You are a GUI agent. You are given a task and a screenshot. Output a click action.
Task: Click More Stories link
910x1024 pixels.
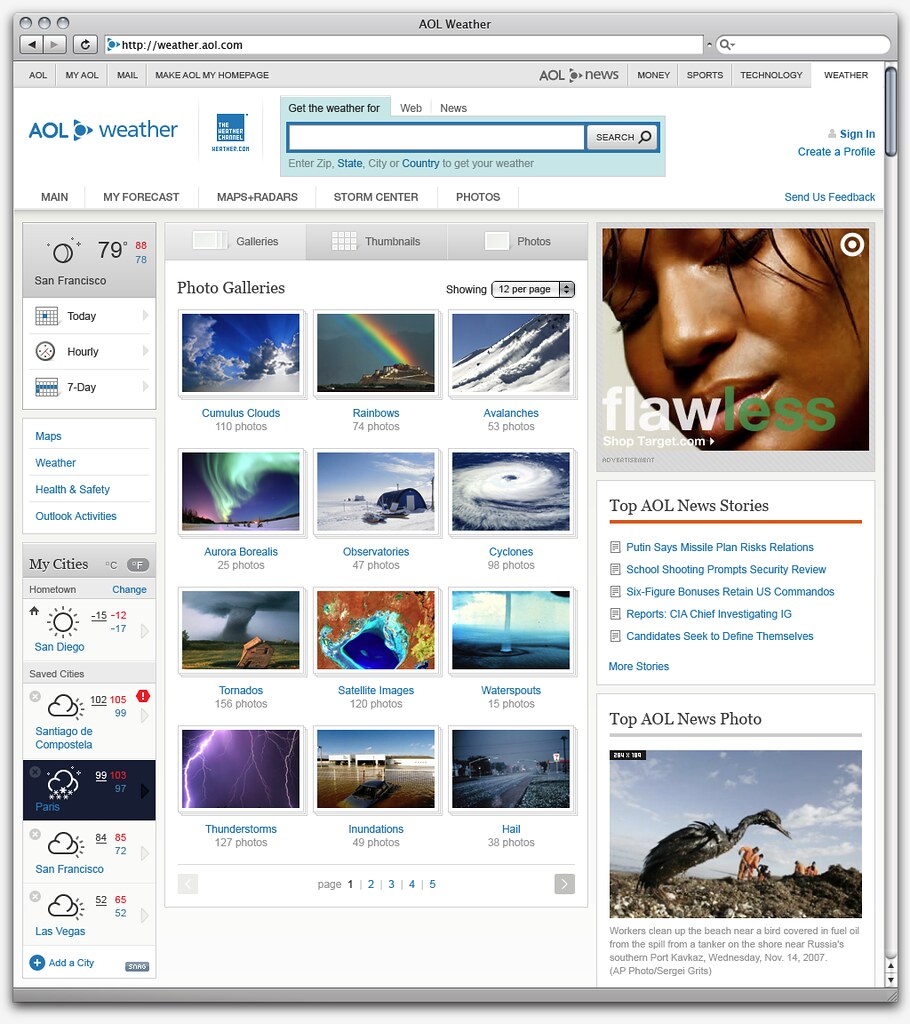(x=639, y=666)
